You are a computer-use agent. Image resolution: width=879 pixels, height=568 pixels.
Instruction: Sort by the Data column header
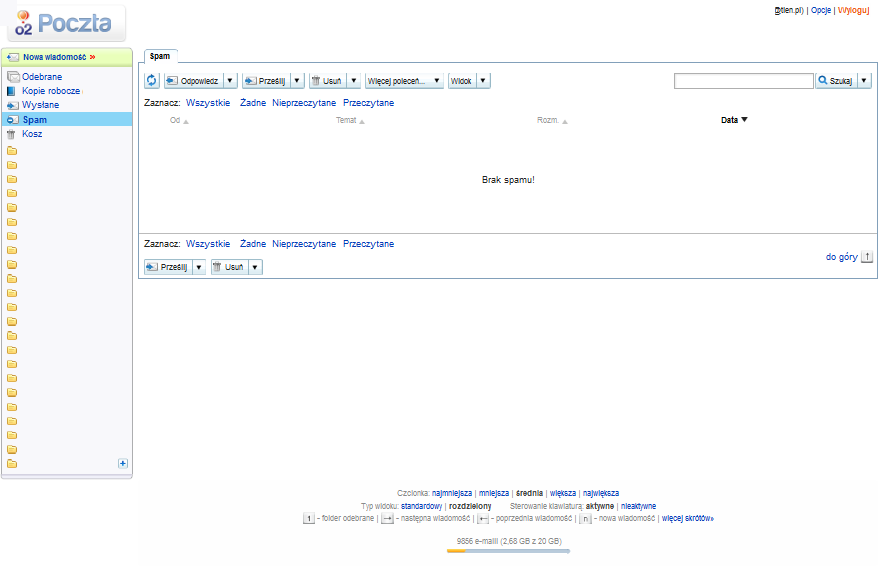pos(734,120)
